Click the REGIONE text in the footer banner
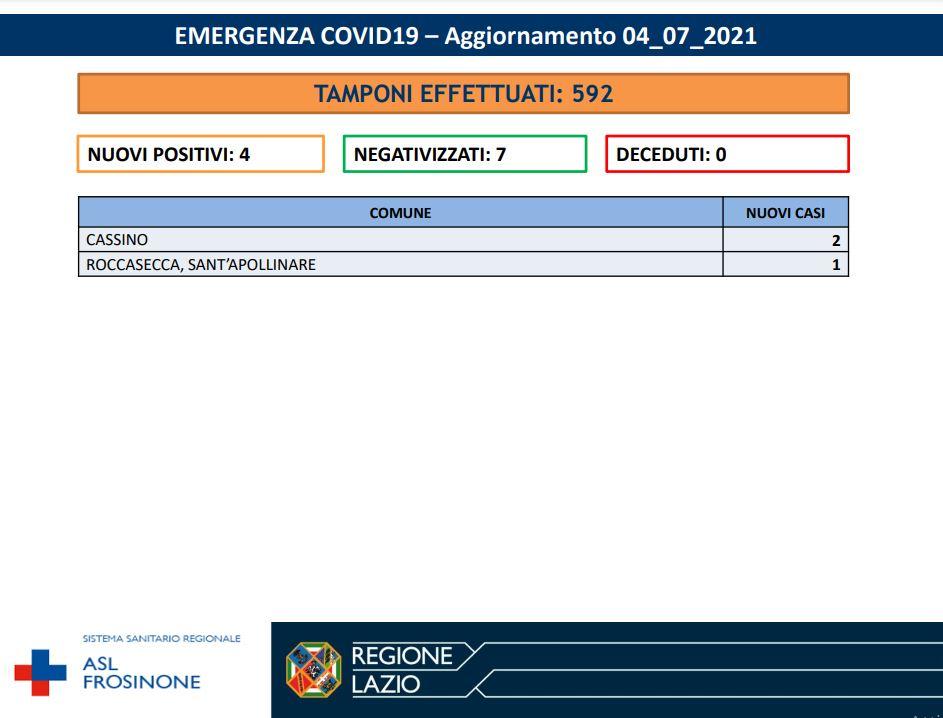943x718 pixels. point(402,656)
